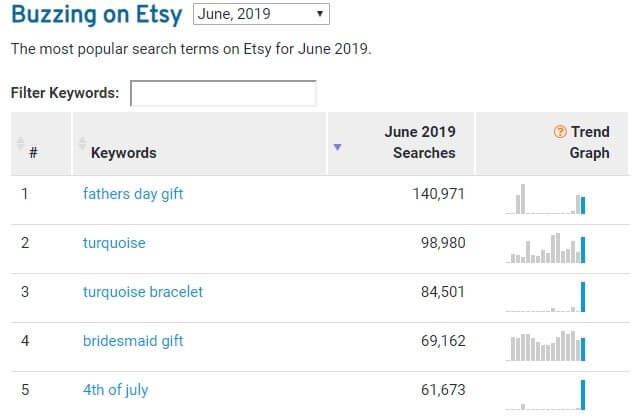Screen dimensions: 639x419
Task: Click the 4th of july trend graph
Action: 548,394
